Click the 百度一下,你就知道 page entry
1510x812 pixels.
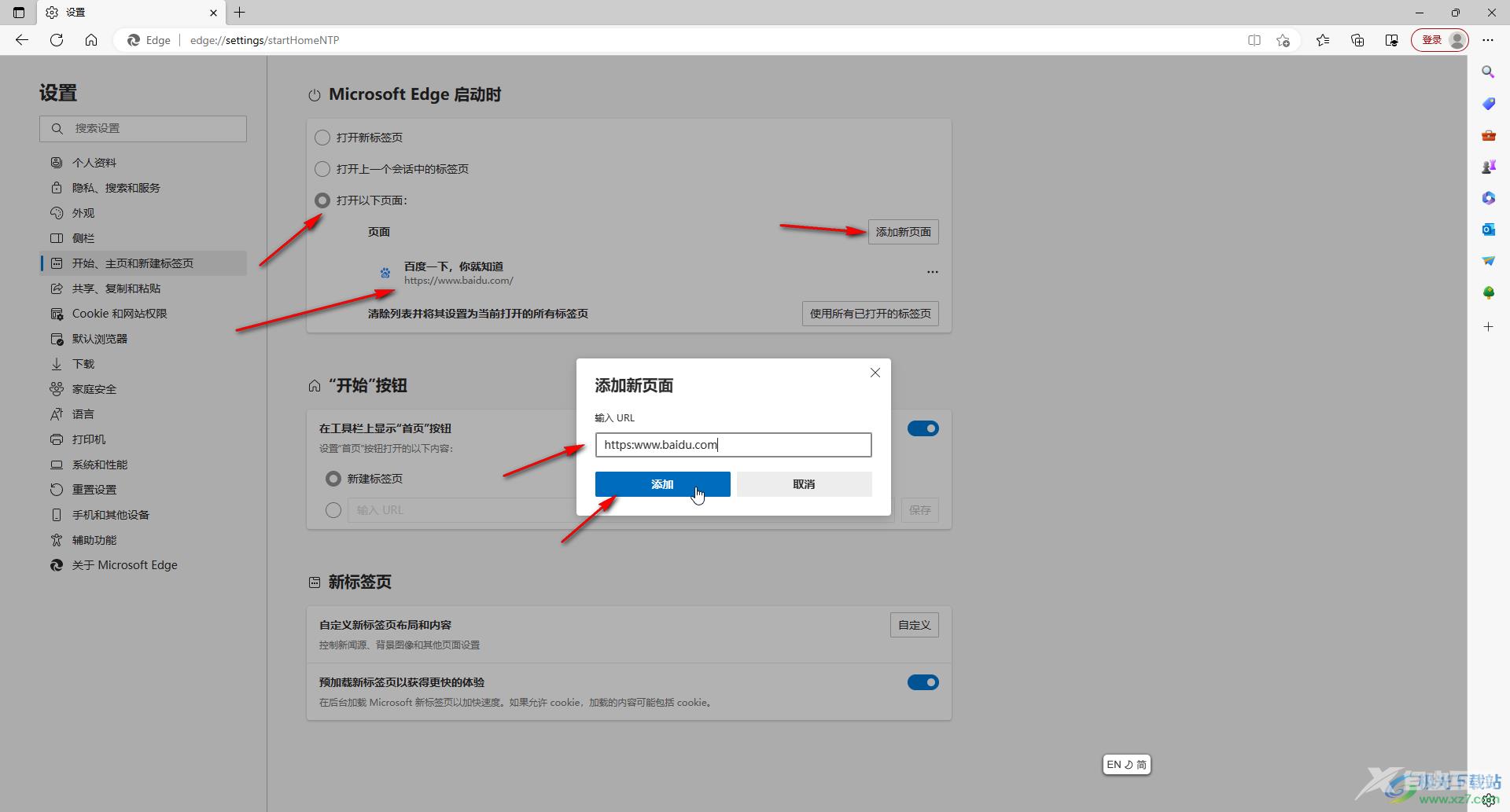click(x=454, y=272)
